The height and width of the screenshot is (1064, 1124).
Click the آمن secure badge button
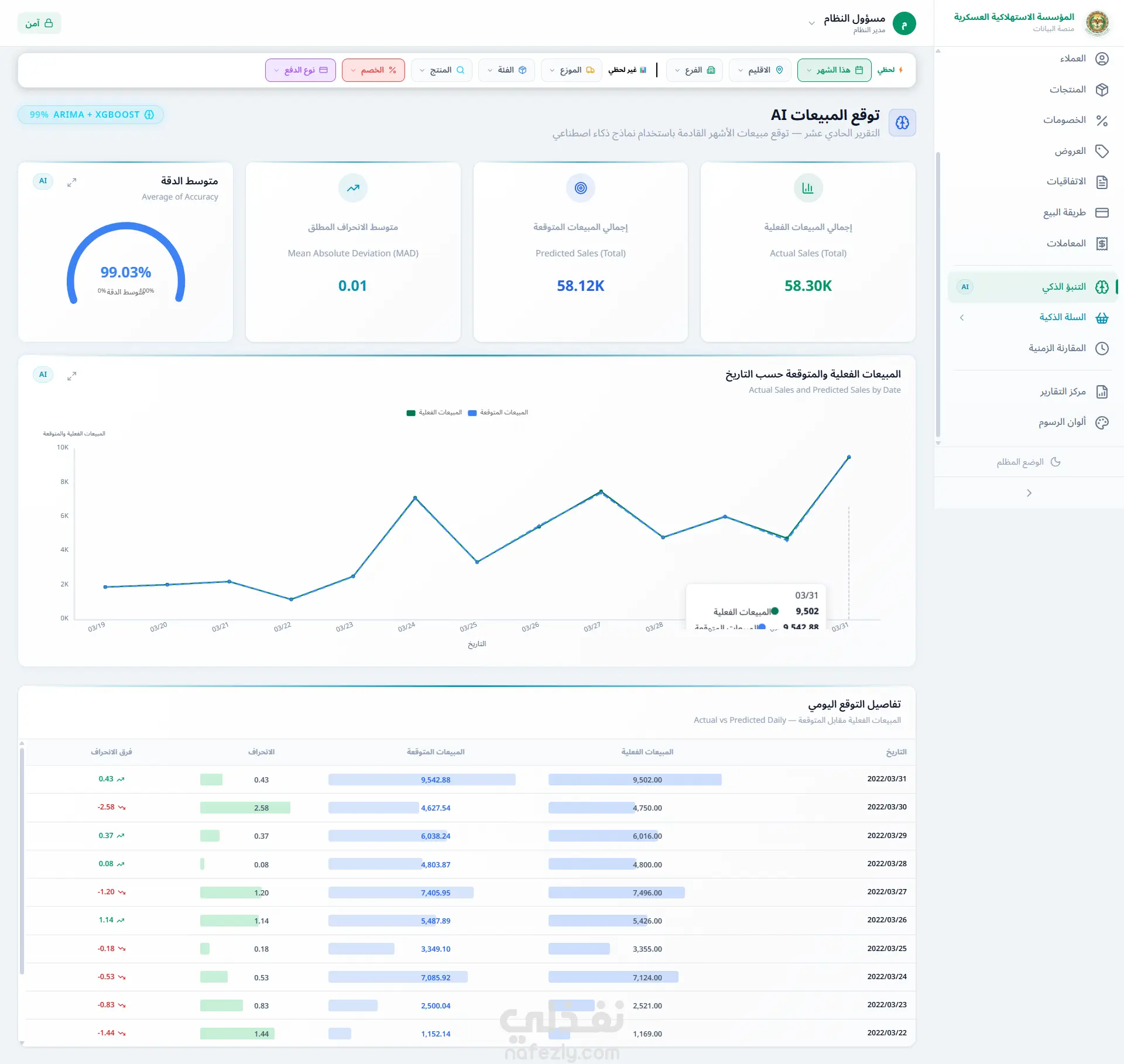click(x=39, y=23)
